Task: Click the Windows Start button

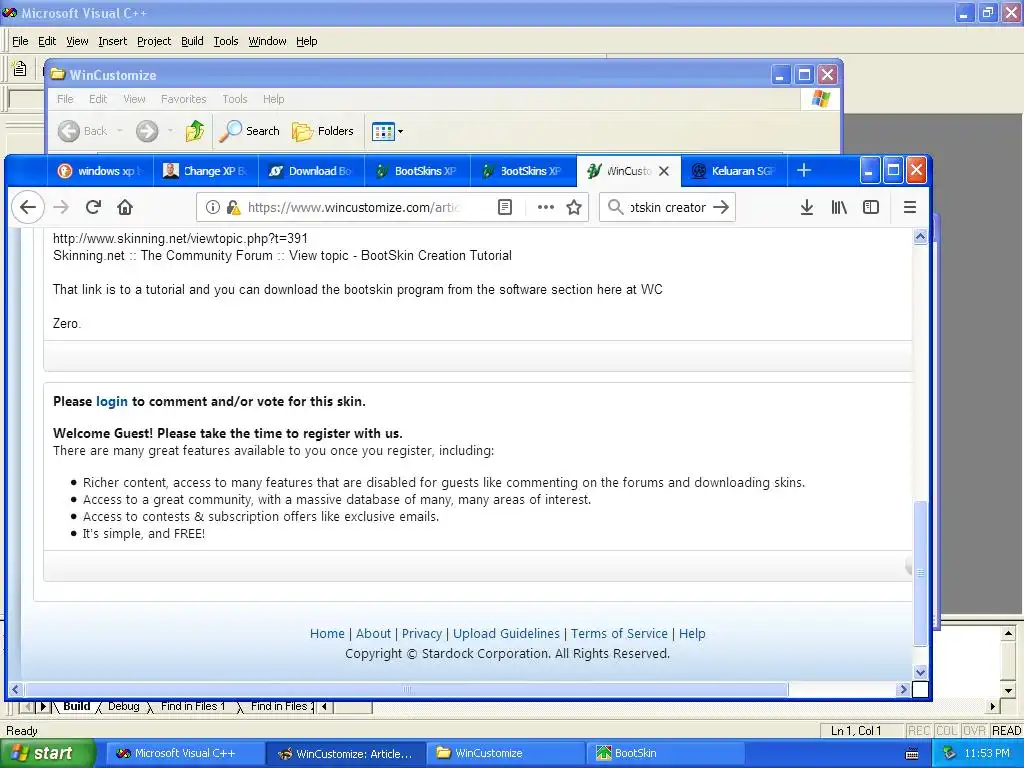Action: 47,754
